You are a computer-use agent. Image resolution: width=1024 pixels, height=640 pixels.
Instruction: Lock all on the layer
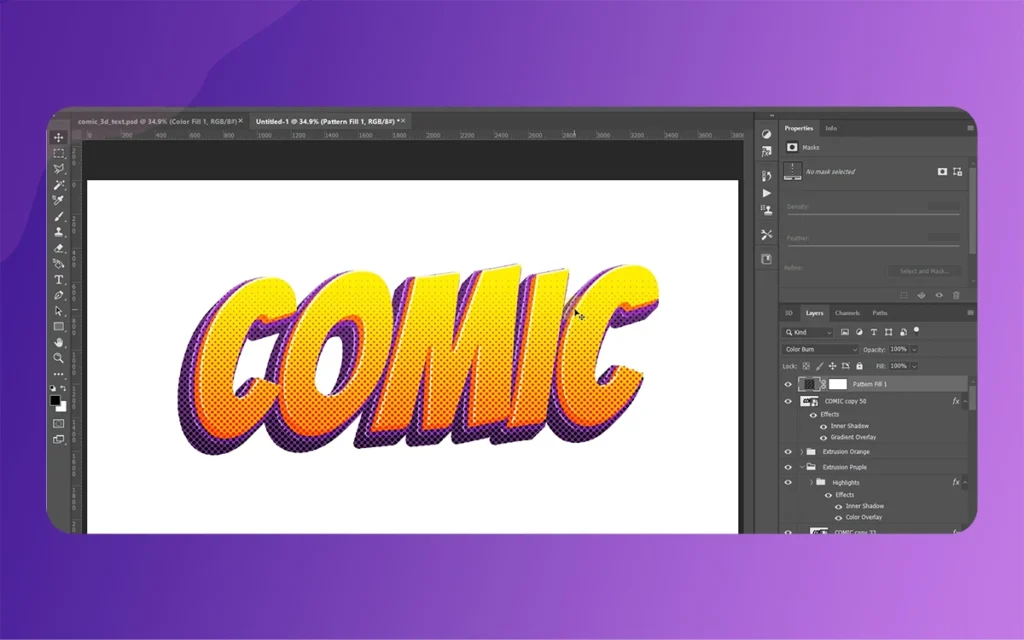859,366
